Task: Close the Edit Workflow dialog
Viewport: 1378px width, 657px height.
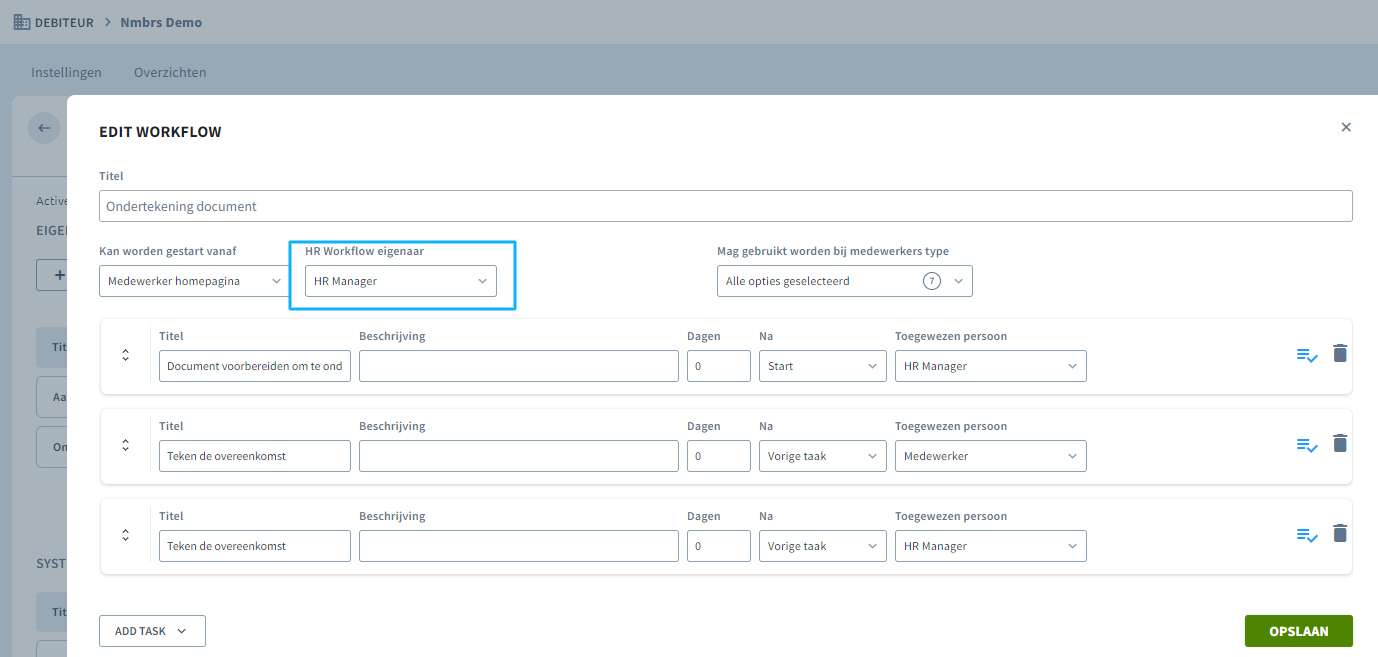Action: point(1346,127)
